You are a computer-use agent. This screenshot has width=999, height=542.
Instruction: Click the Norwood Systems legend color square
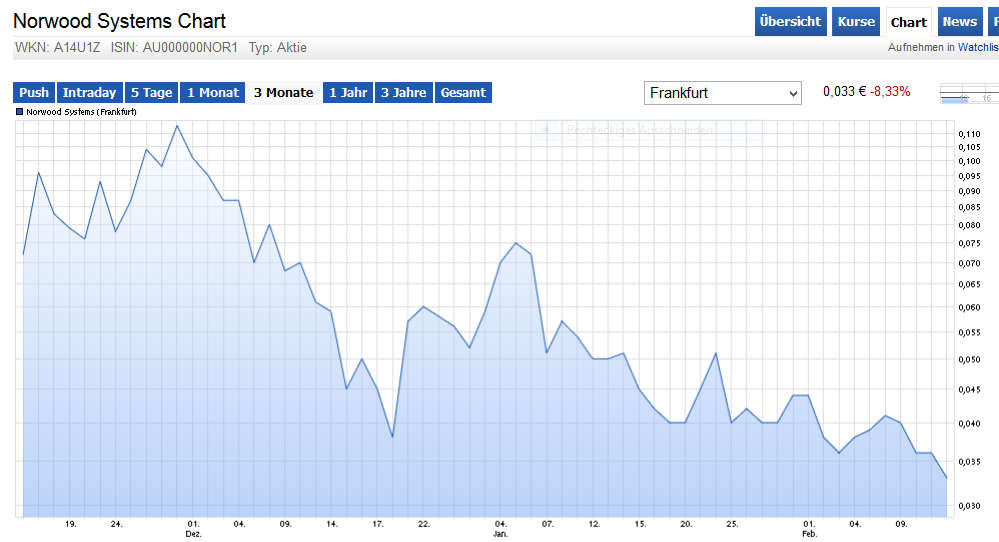(x=20, y=112)
